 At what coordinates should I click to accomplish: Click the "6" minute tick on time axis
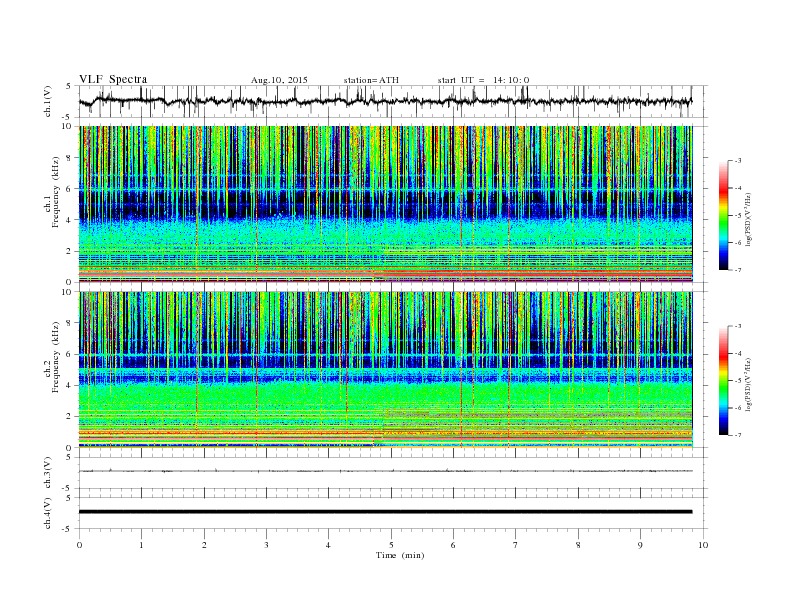tap(453, 545)
